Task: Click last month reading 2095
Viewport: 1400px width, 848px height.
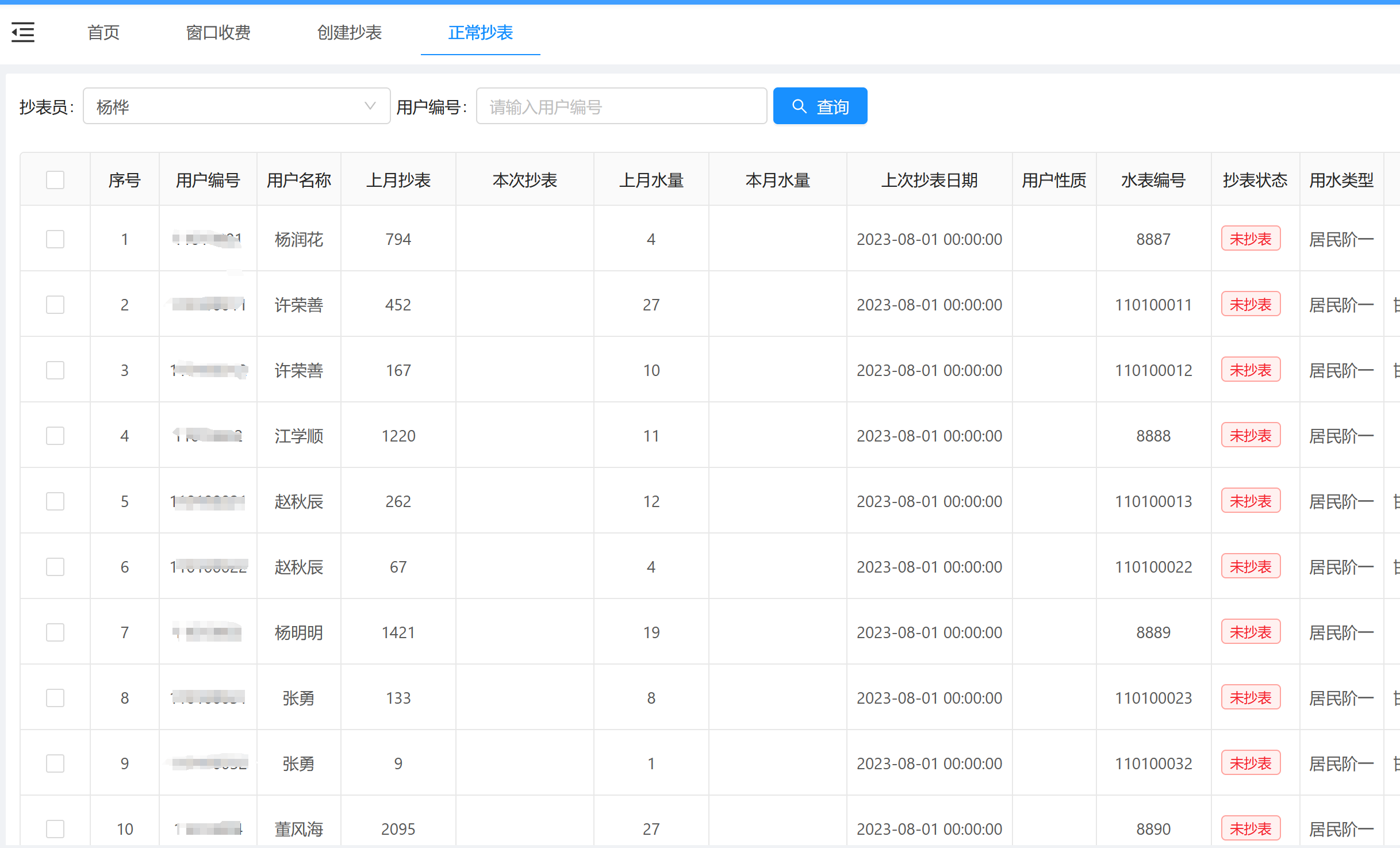Action: pyautogui.click(x=398, y=829)
